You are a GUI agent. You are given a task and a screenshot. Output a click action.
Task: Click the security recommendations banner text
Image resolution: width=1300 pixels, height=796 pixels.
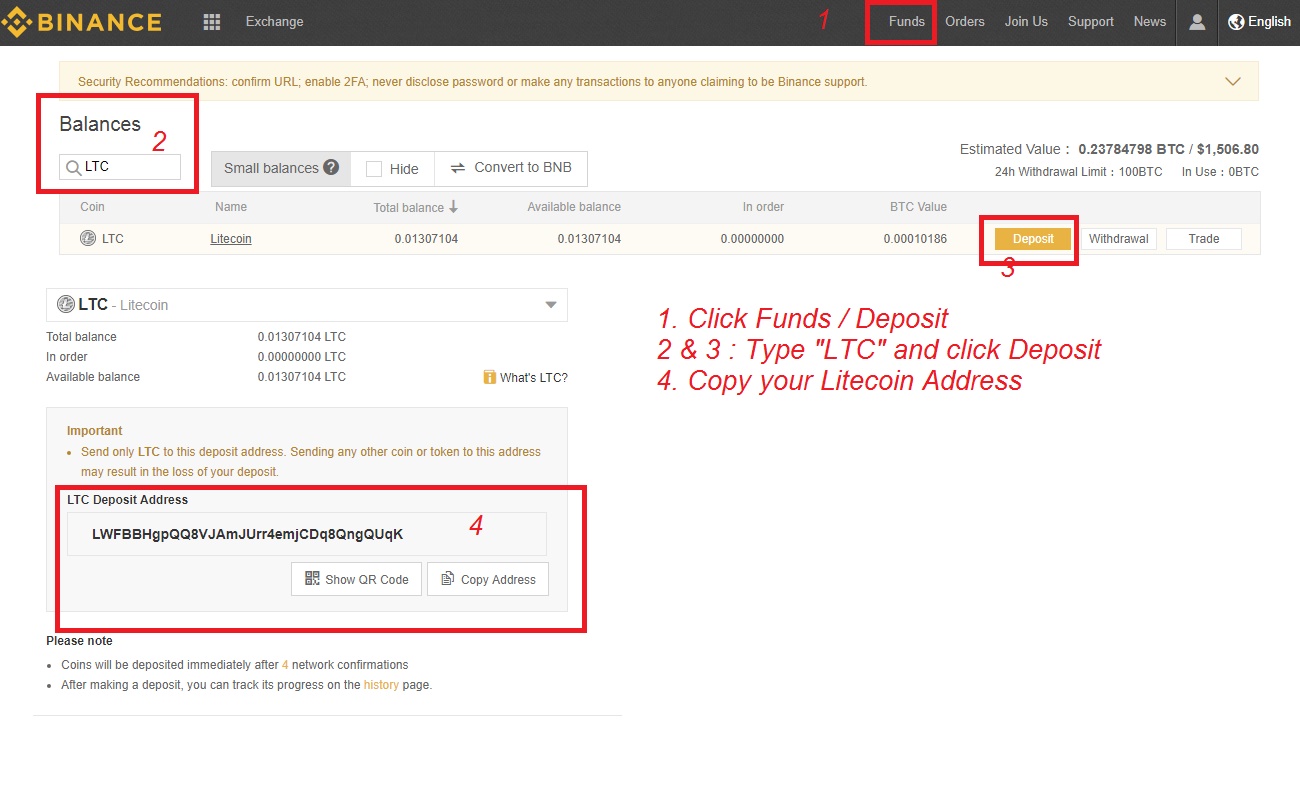(x=472, y=82)
